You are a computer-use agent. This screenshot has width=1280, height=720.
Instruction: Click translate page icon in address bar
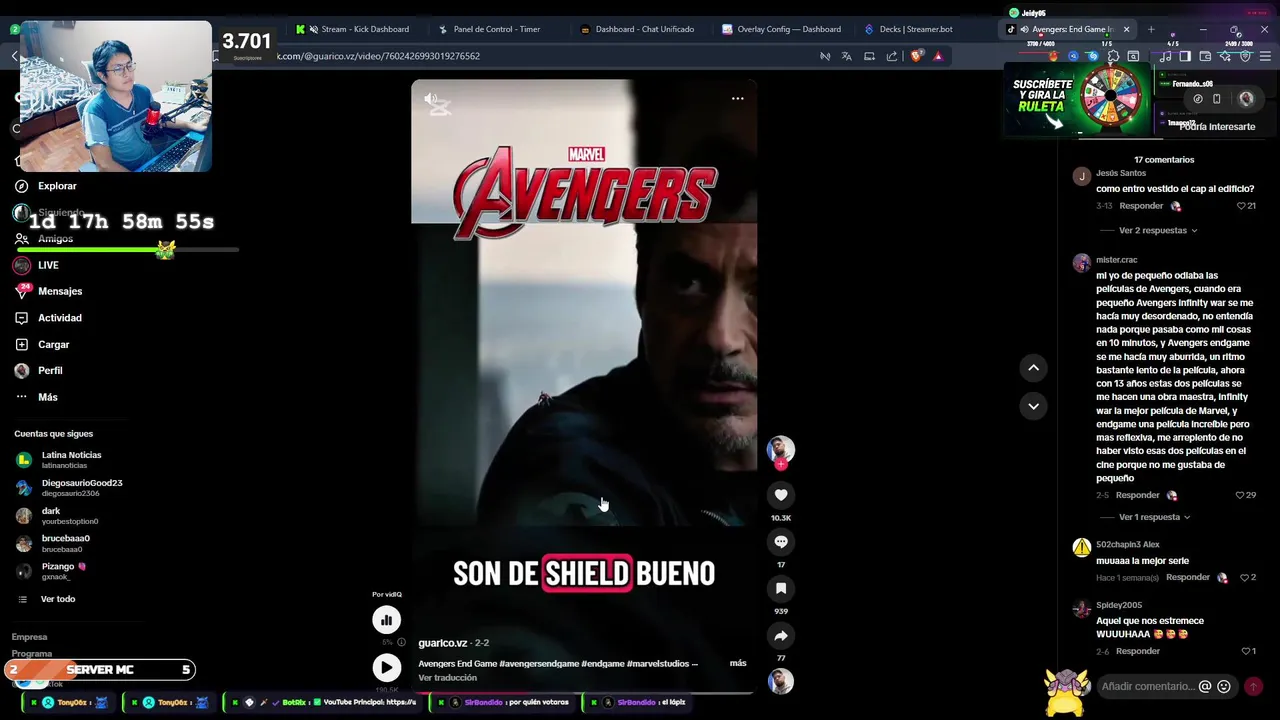coord(847,56)
